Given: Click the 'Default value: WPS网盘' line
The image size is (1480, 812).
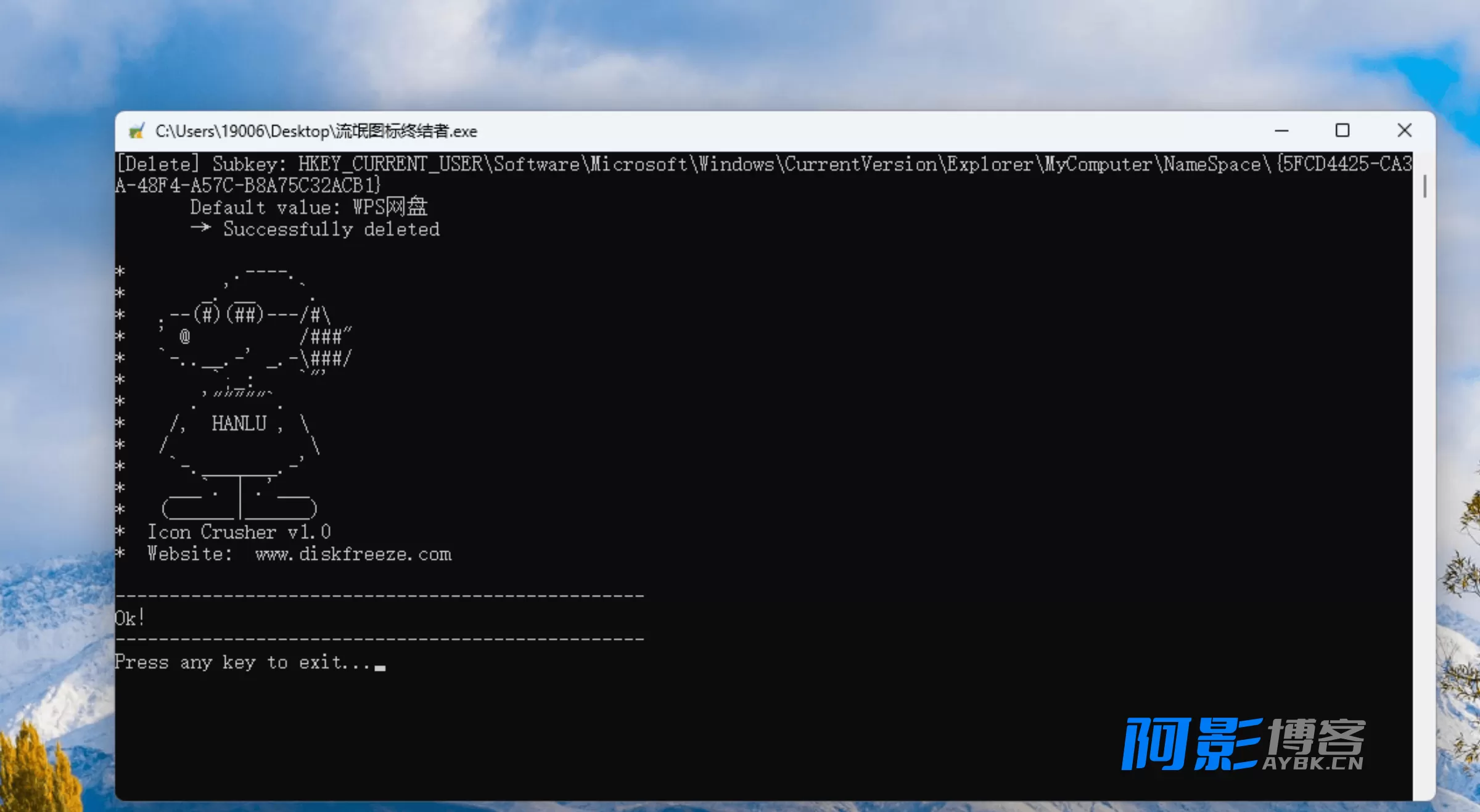Looking at the screenshot, I should pos(308,207).
